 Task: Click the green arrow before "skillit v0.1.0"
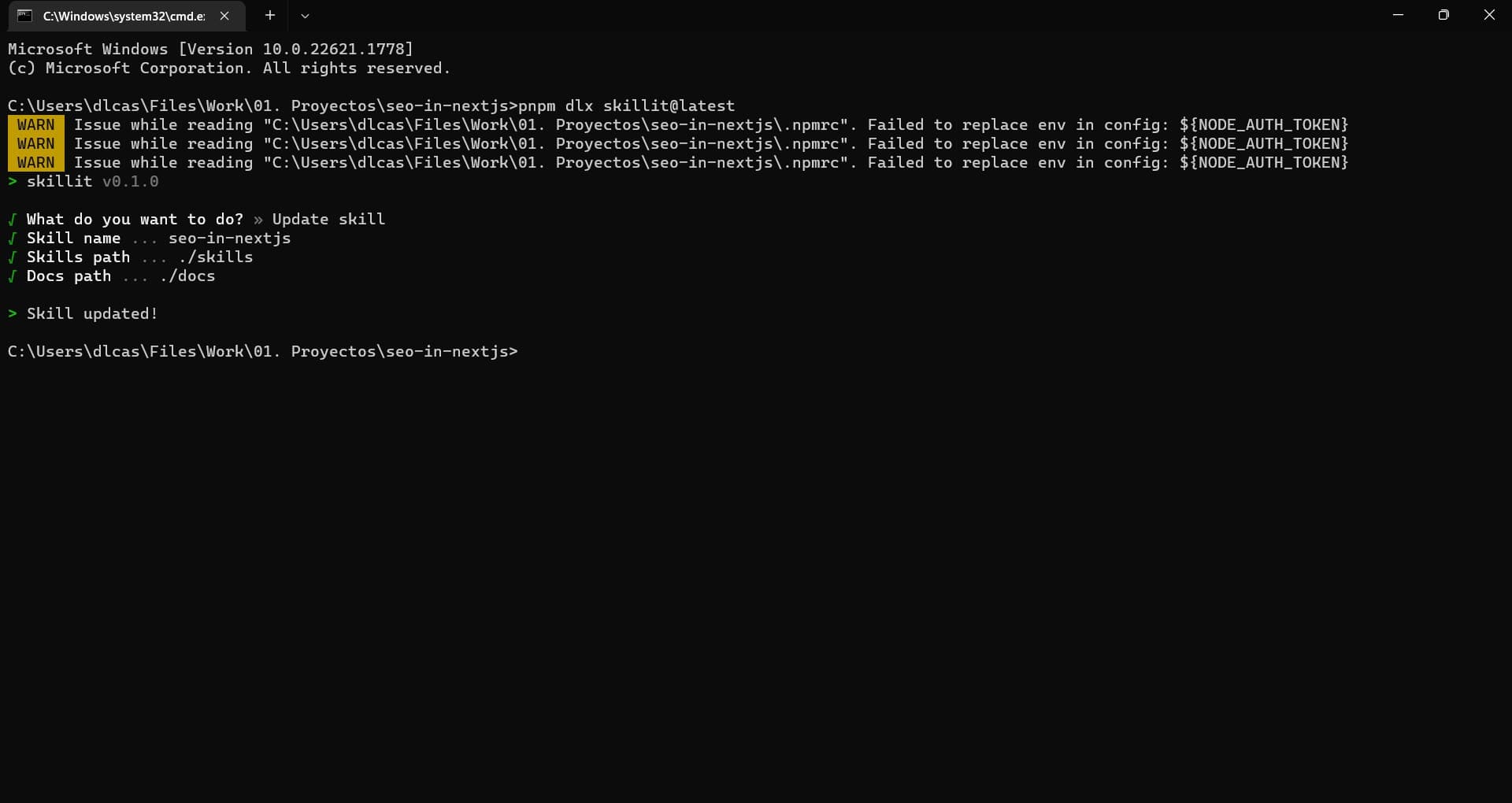(11, 181)
